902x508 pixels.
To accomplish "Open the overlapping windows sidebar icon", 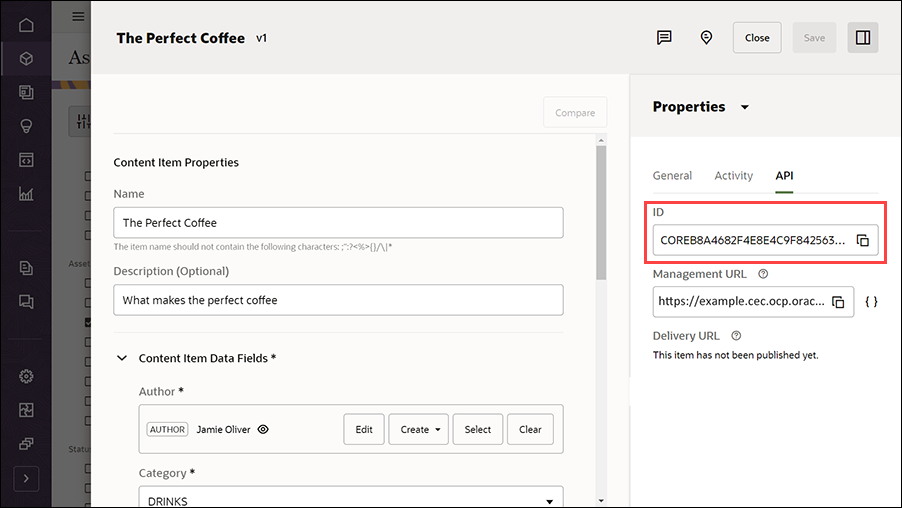I will click(x=26, y=444).
